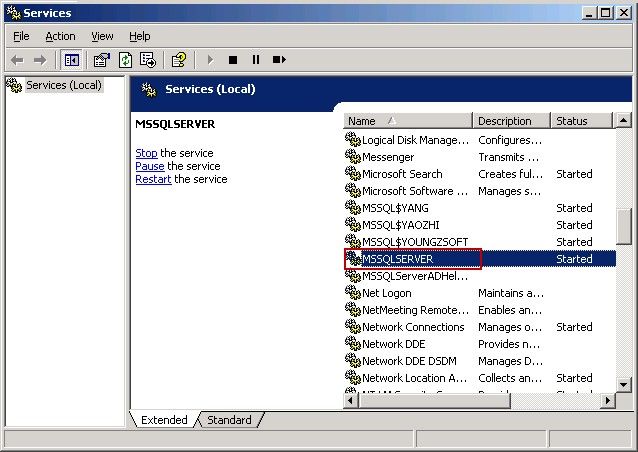Click the horizontal scrollbar left arrow
This screenshot has width=638, height=452.
click(350, 400)
